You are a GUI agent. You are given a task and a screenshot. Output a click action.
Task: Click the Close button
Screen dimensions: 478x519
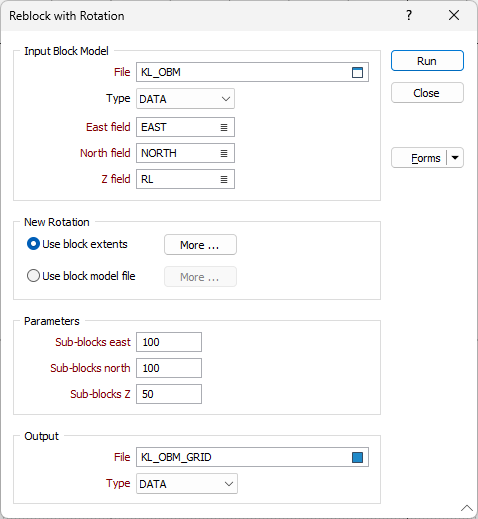427,93
